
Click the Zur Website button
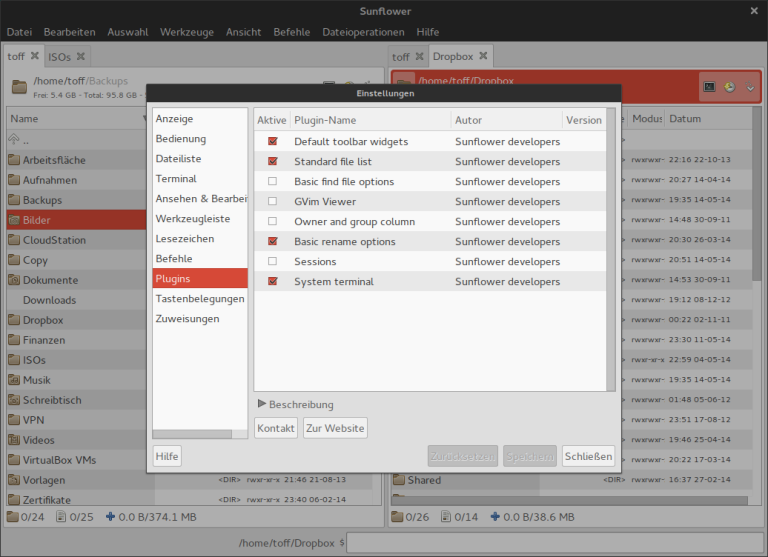click(335, 428)
